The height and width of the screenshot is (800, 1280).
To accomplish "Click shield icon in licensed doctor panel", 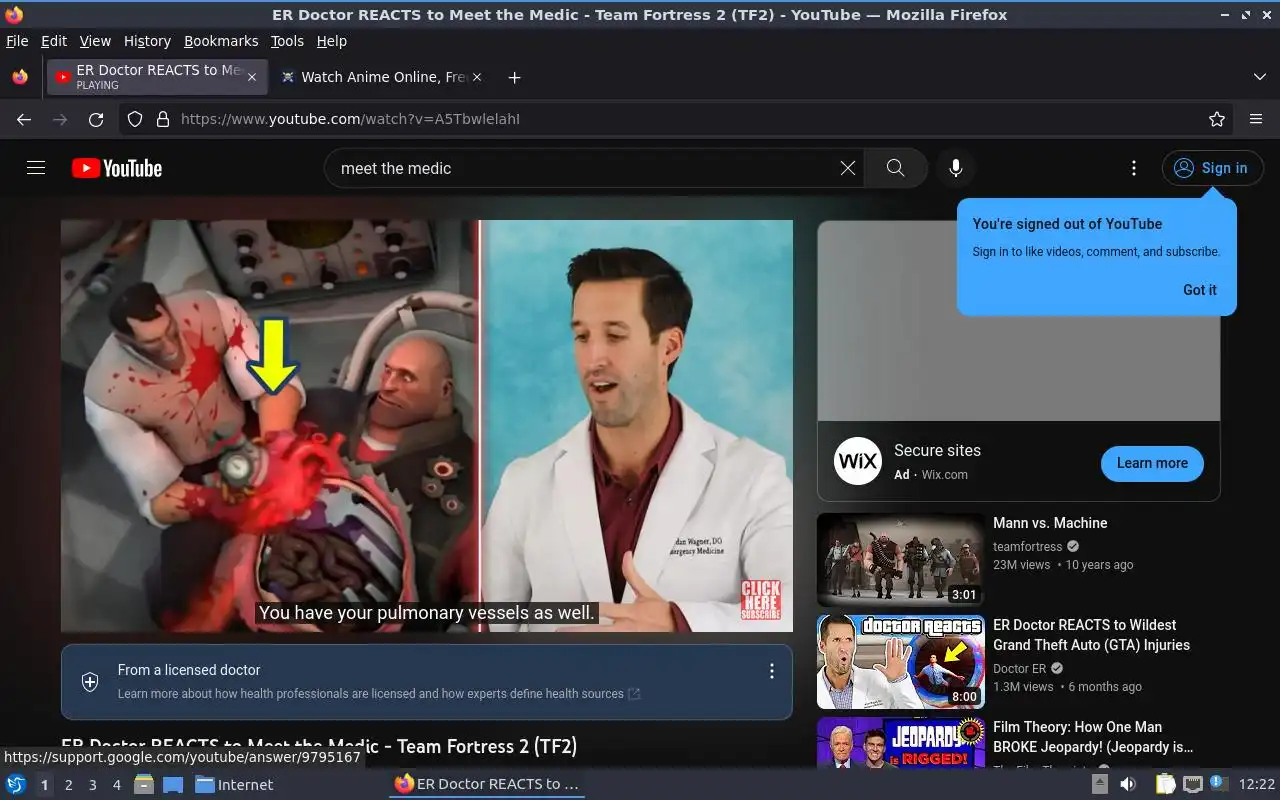I will click(90, 682).
